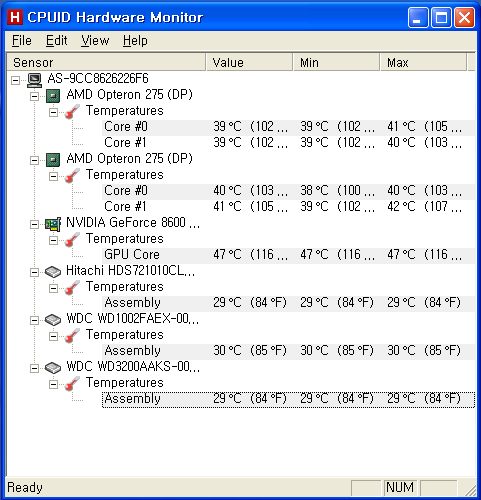This screenshot has height=500, width=481.
Task: Collapse the WDC WD1002FAEX drive node
Action: [x=34, y=320]
